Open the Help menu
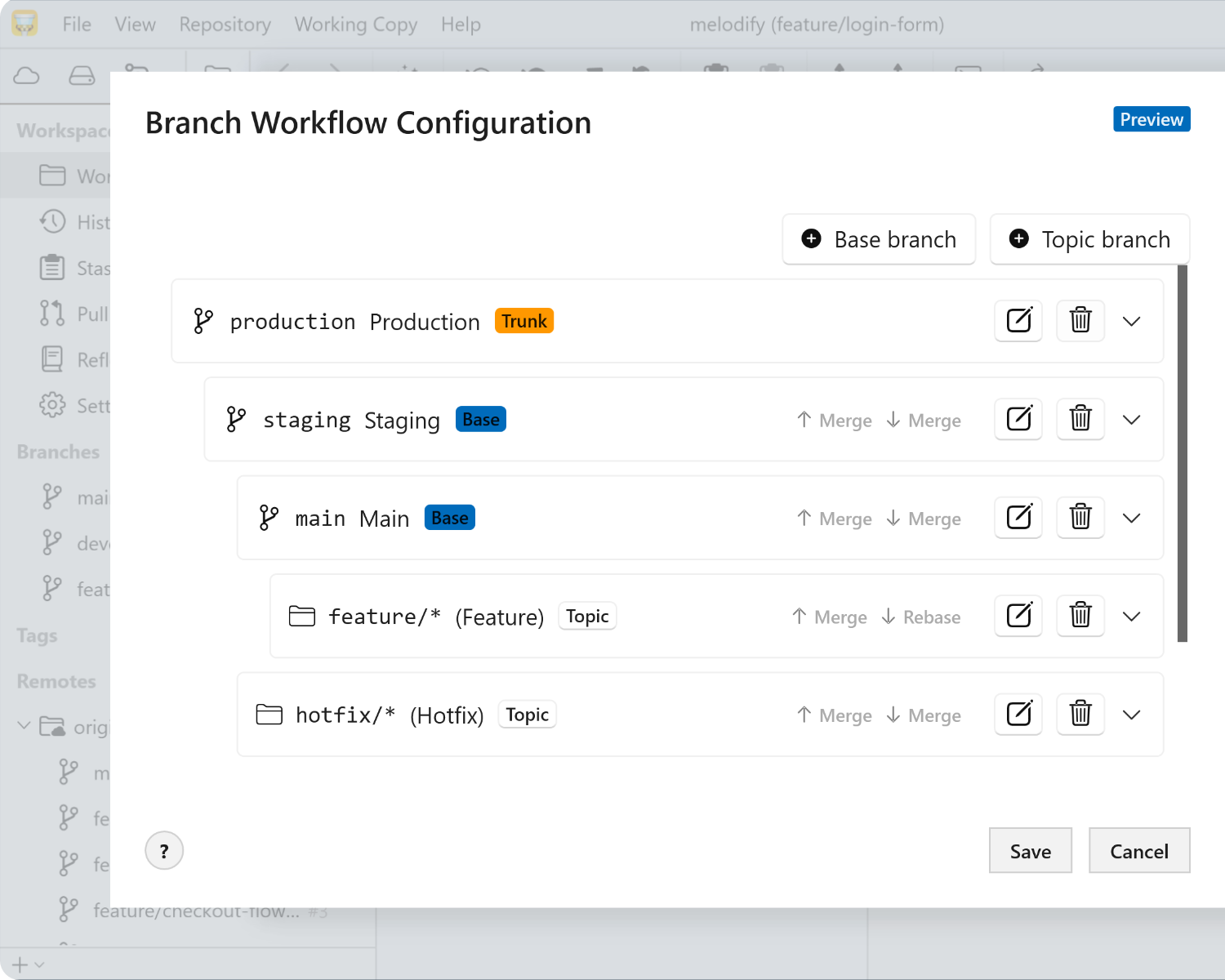The width and height of the screenshot is (1225, 980). [461, 24]
